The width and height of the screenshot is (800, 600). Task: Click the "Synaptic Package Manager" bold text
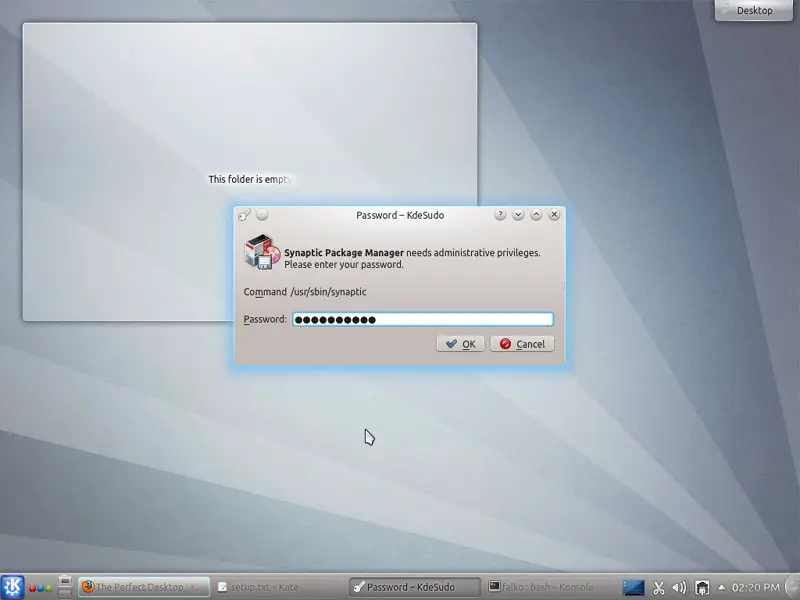point(344,253)
